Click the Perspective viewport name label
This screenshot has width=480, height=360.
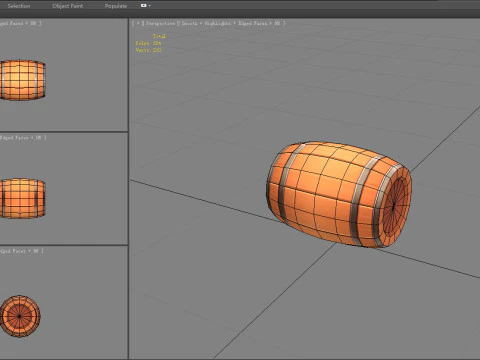[x=161, y=23]
